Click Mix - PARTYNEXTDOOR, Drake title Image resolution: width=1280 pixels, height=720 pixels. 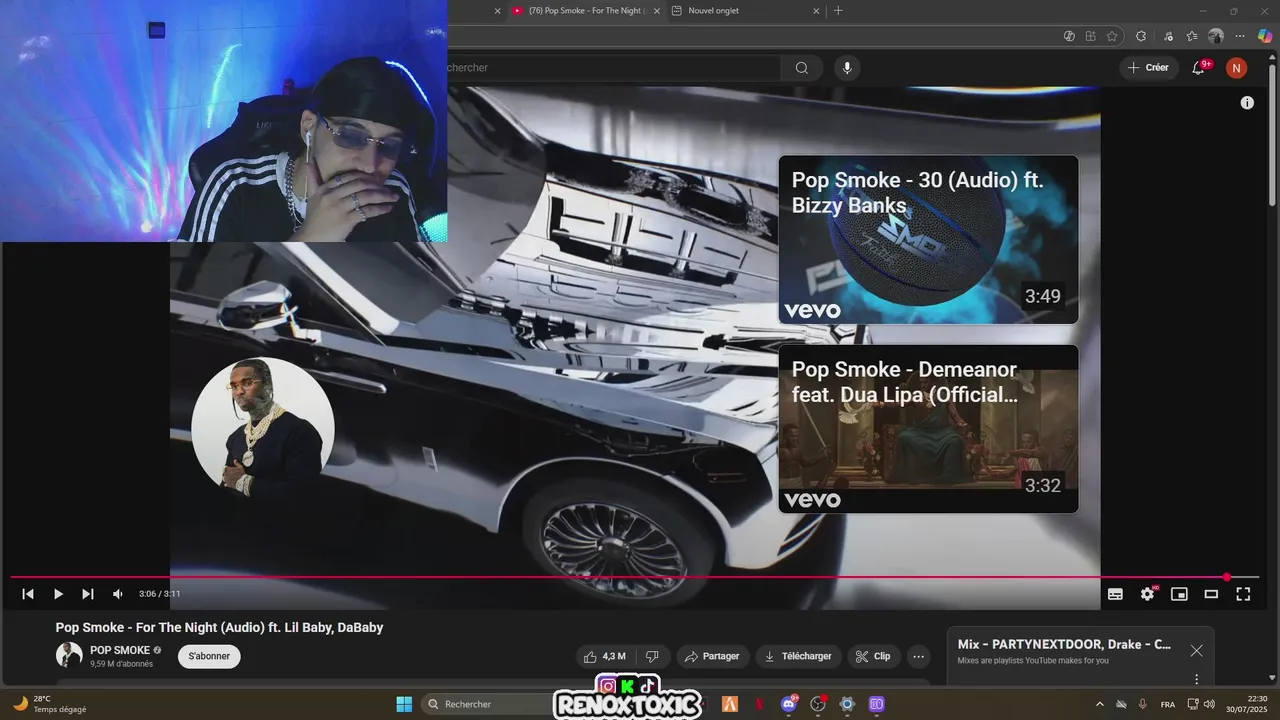pos(1064,644)
